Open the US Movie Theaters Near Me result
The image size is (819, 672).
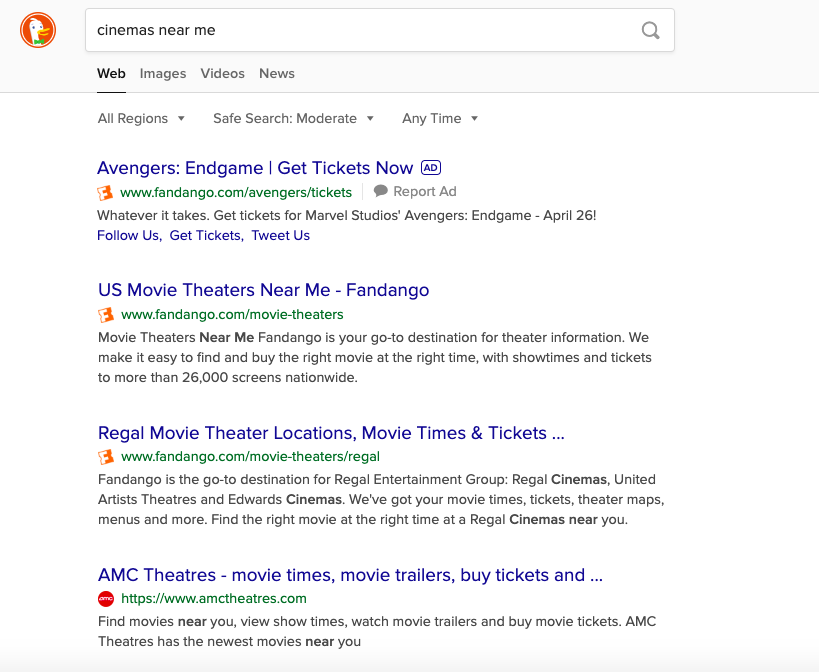[x=262, y=289]
